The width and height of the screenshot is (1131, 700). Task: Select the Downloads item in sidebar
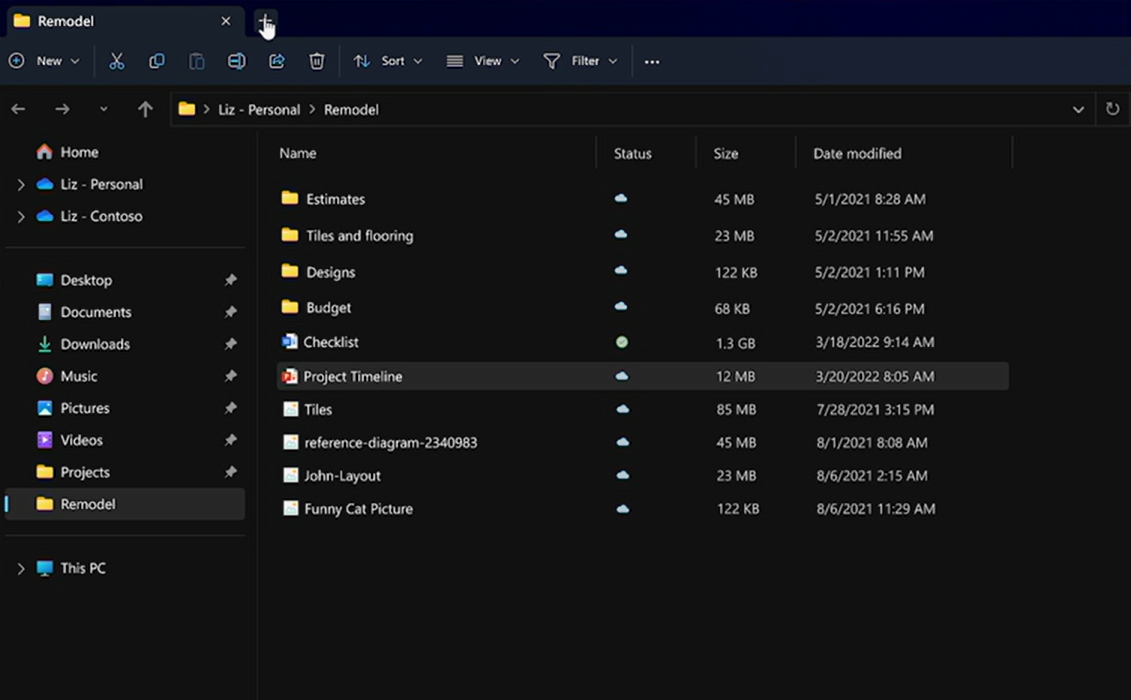coord(95,344)
